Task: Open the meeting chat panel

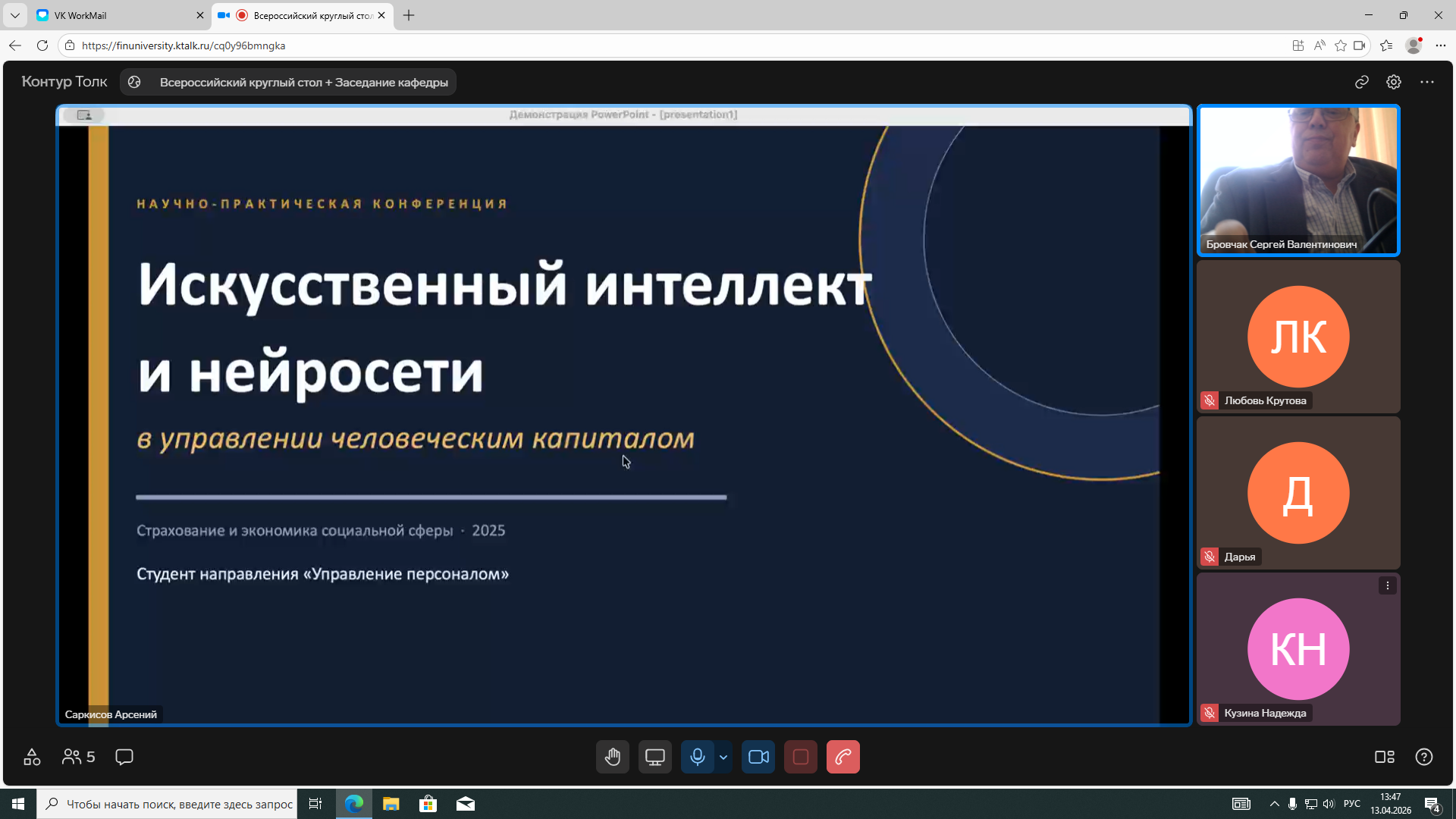Action: click(124, 757)
